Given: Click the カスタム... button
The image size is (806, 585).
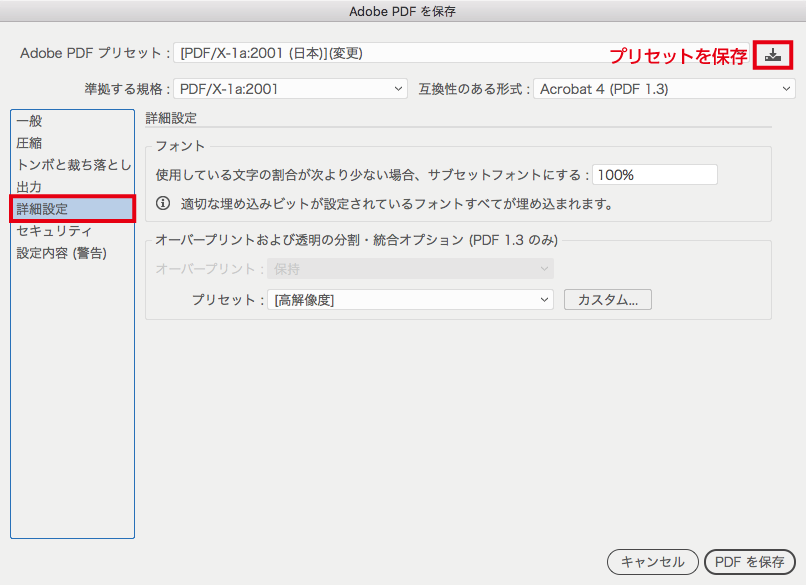Looking at the screenshot, I should click(x=608, y=300).
